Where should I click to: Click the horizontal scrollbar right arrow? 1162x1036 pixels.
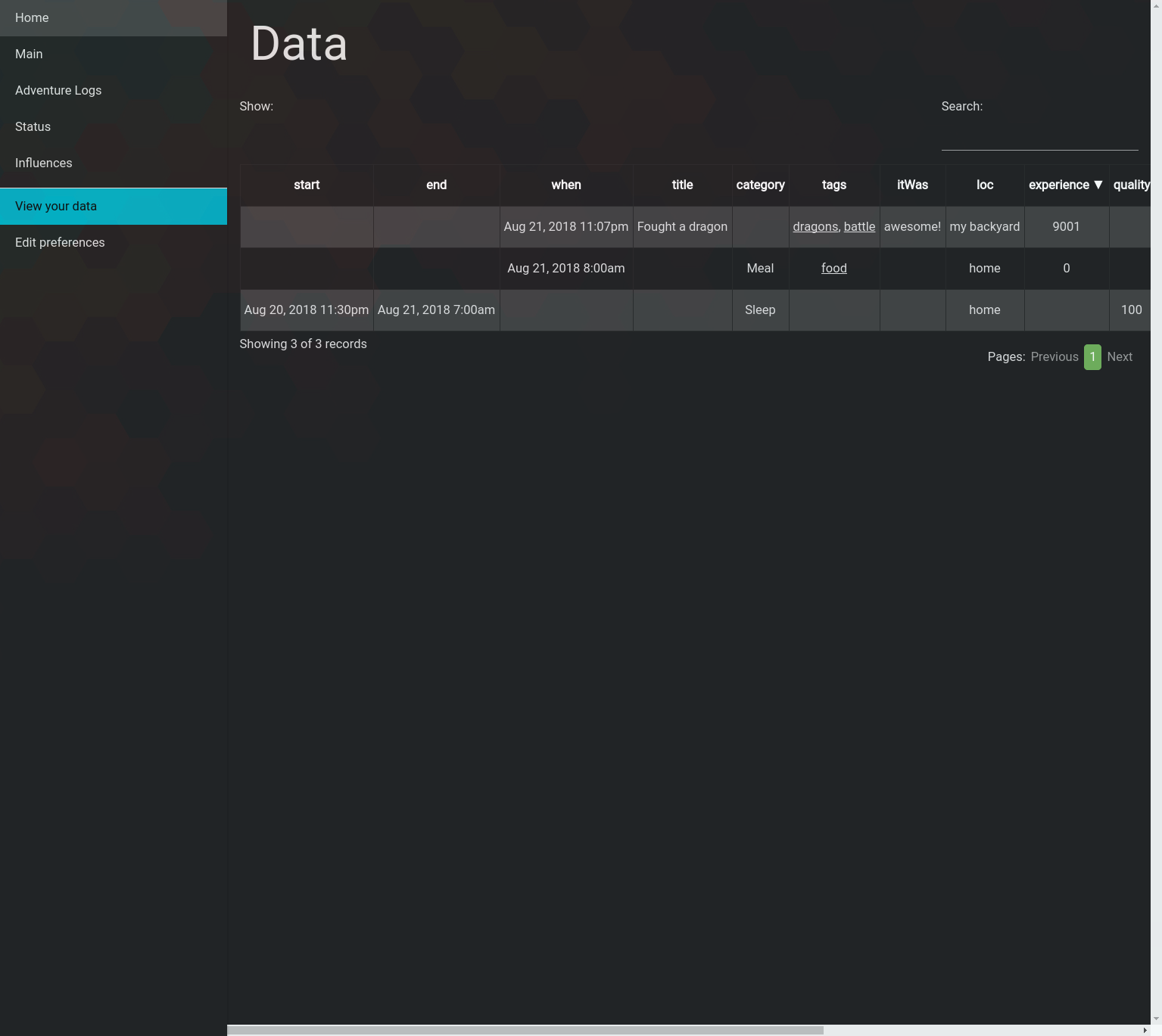click(x=1145, y=1030)
